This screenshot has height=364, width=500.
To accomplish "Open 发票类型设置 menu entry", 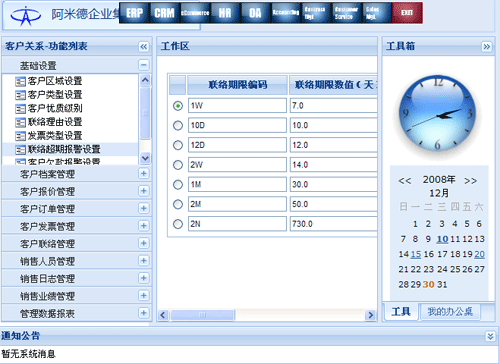I will [x=55, y=136].
